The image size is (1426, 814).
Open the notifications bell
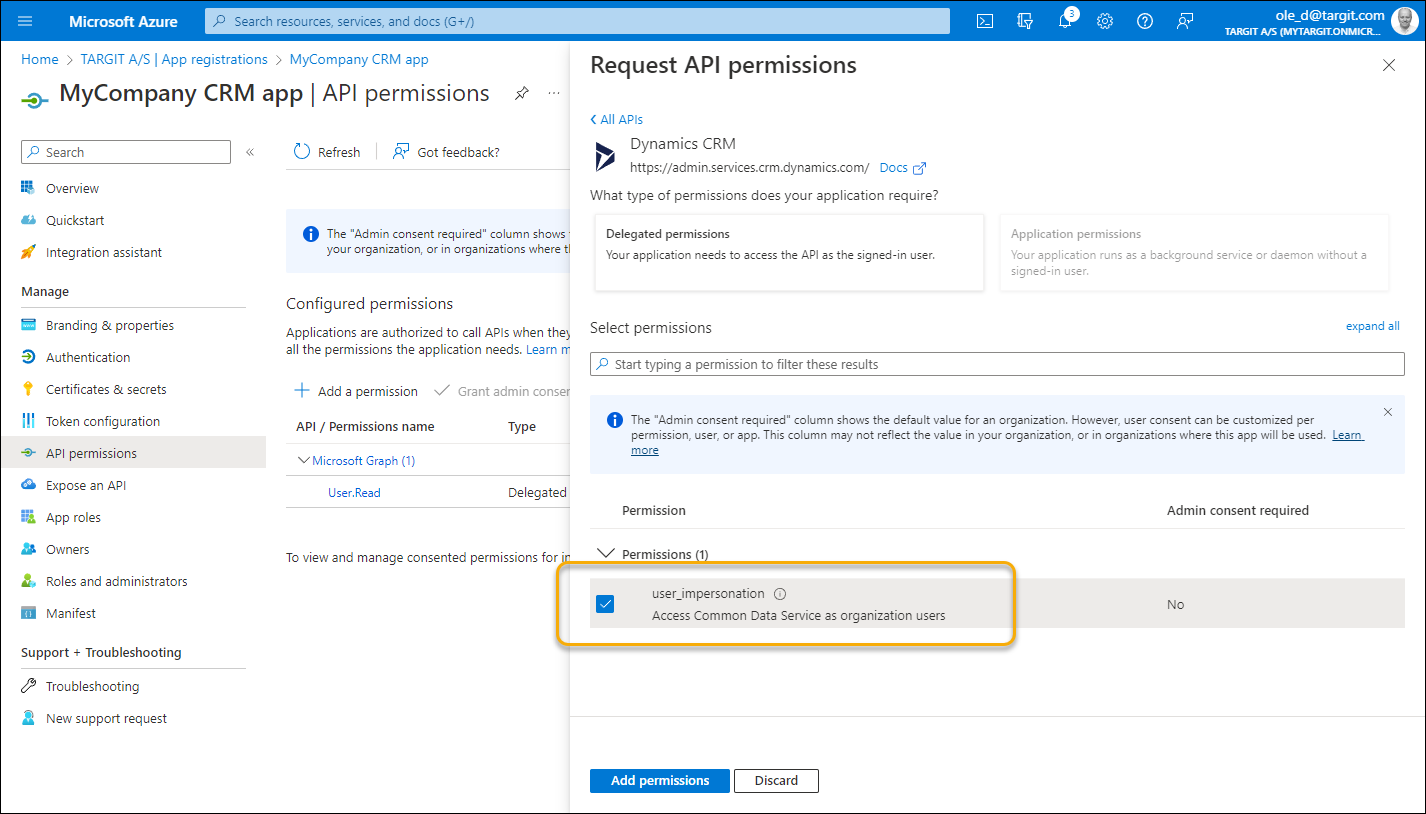pos(1065,20)
